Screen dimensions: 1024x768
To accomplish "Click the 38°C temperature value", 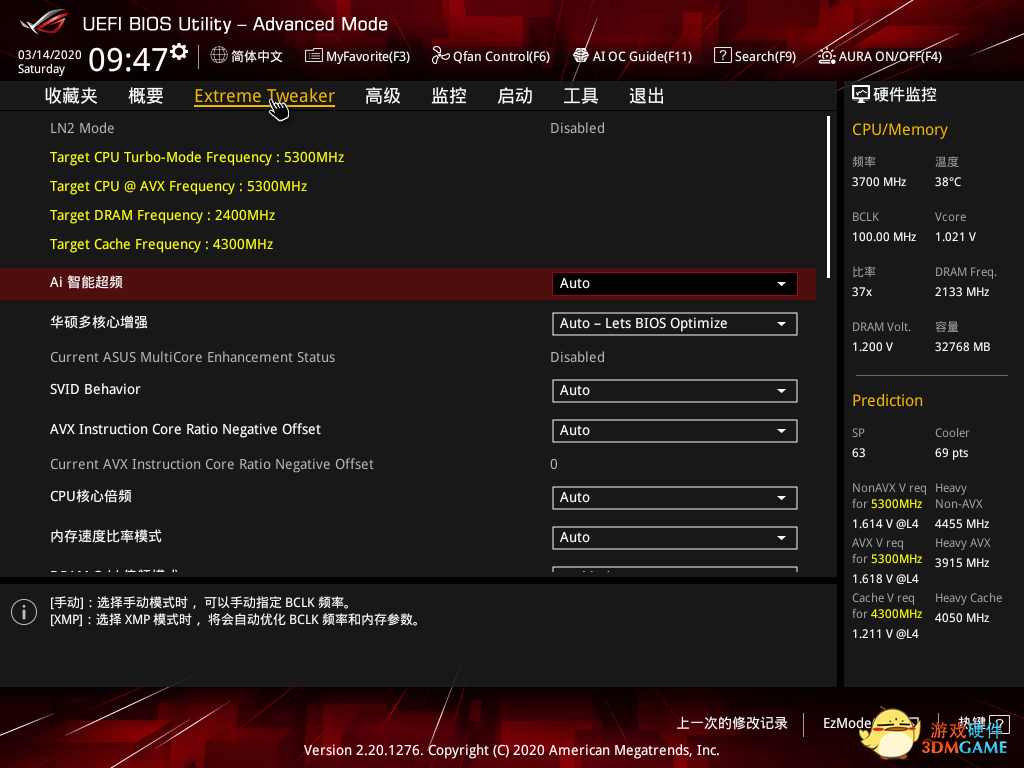I will (x=948, y=182).
